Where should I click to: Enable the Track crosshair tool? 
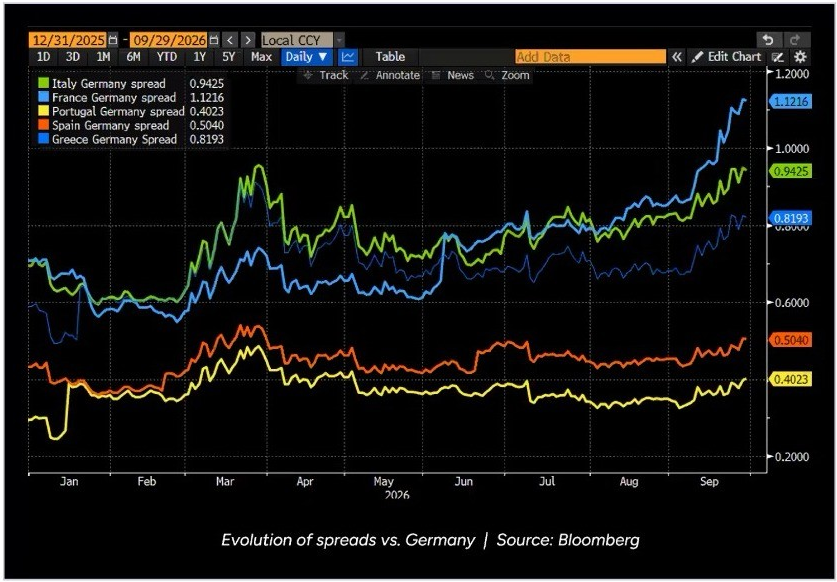(325, 75)
